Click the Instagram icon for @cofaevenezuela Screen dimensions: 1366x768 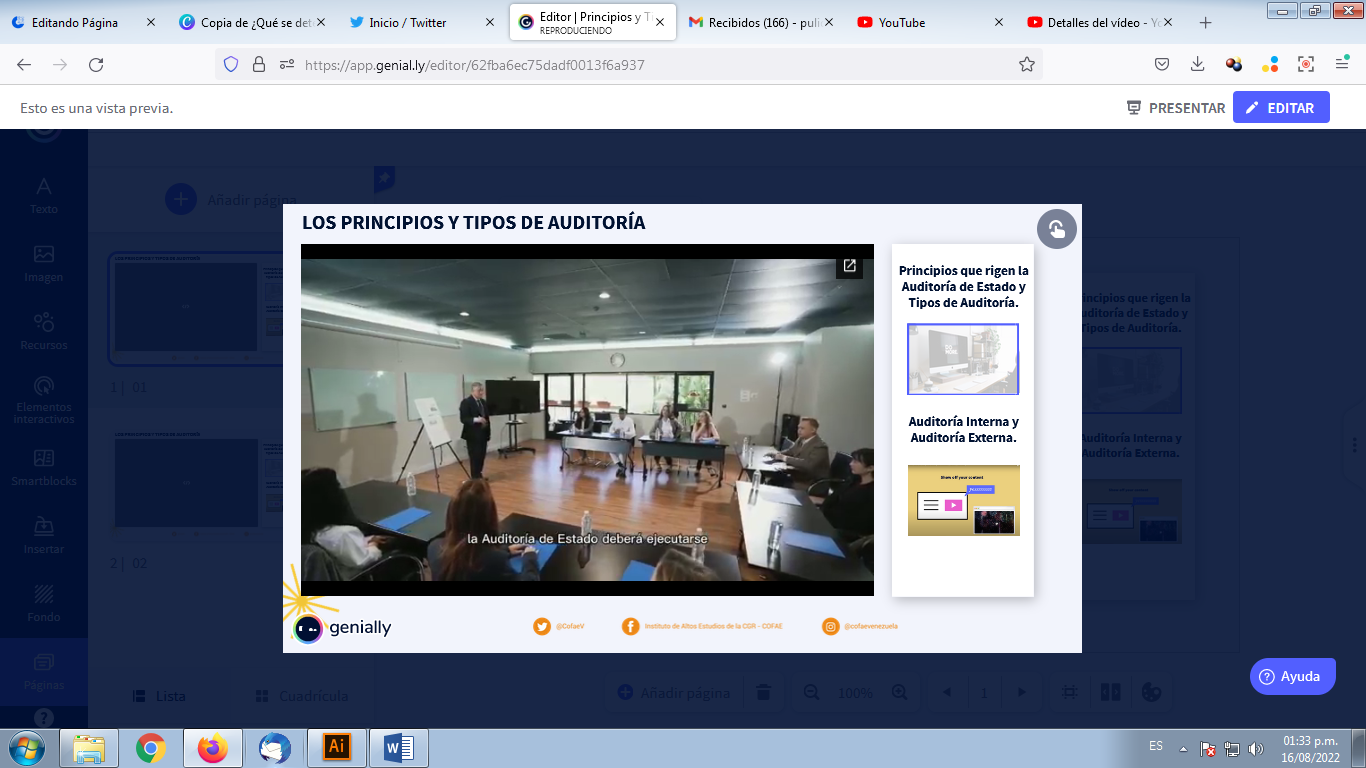click(830, 626)
